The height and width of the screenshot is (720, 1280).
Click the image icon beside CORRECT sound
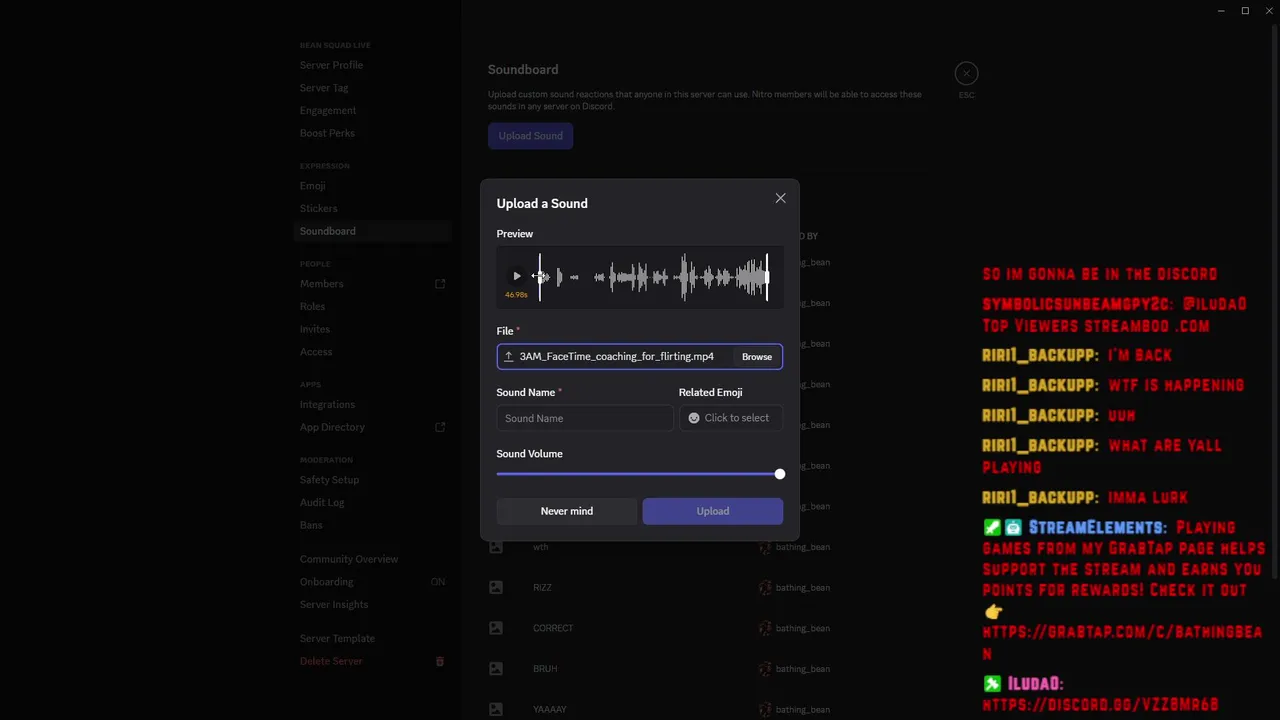point(495,628)
